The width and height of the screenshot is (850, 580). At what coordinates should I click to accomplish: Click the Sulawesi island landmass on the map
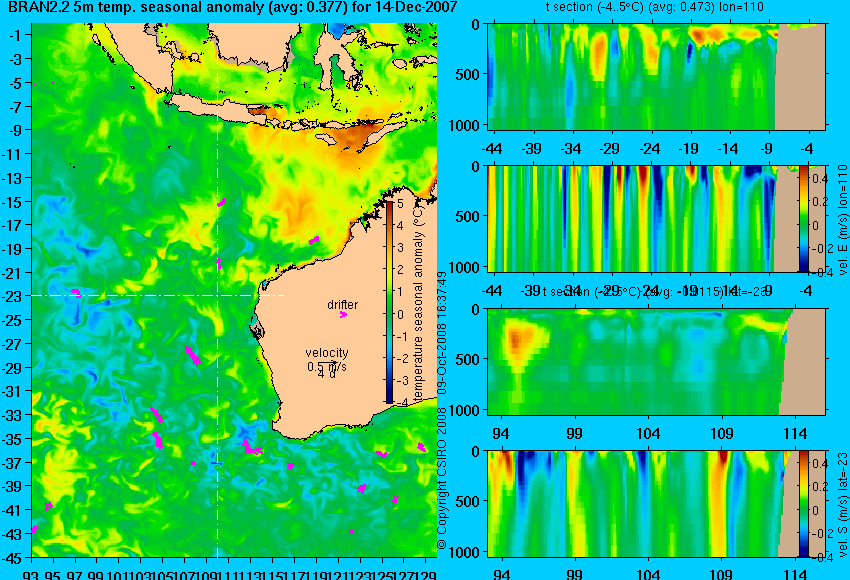click(x=337, y=57)
